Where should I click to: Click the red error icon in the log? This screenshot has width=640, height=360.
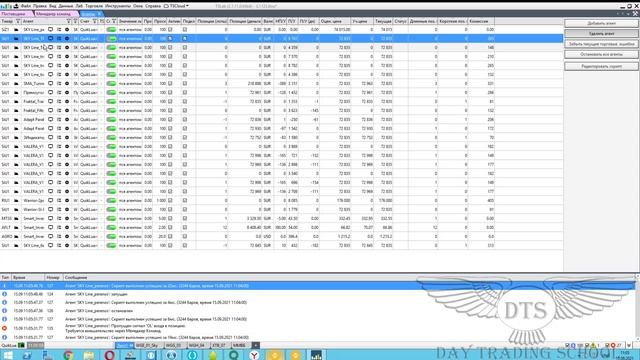click(x=4, y=328)
